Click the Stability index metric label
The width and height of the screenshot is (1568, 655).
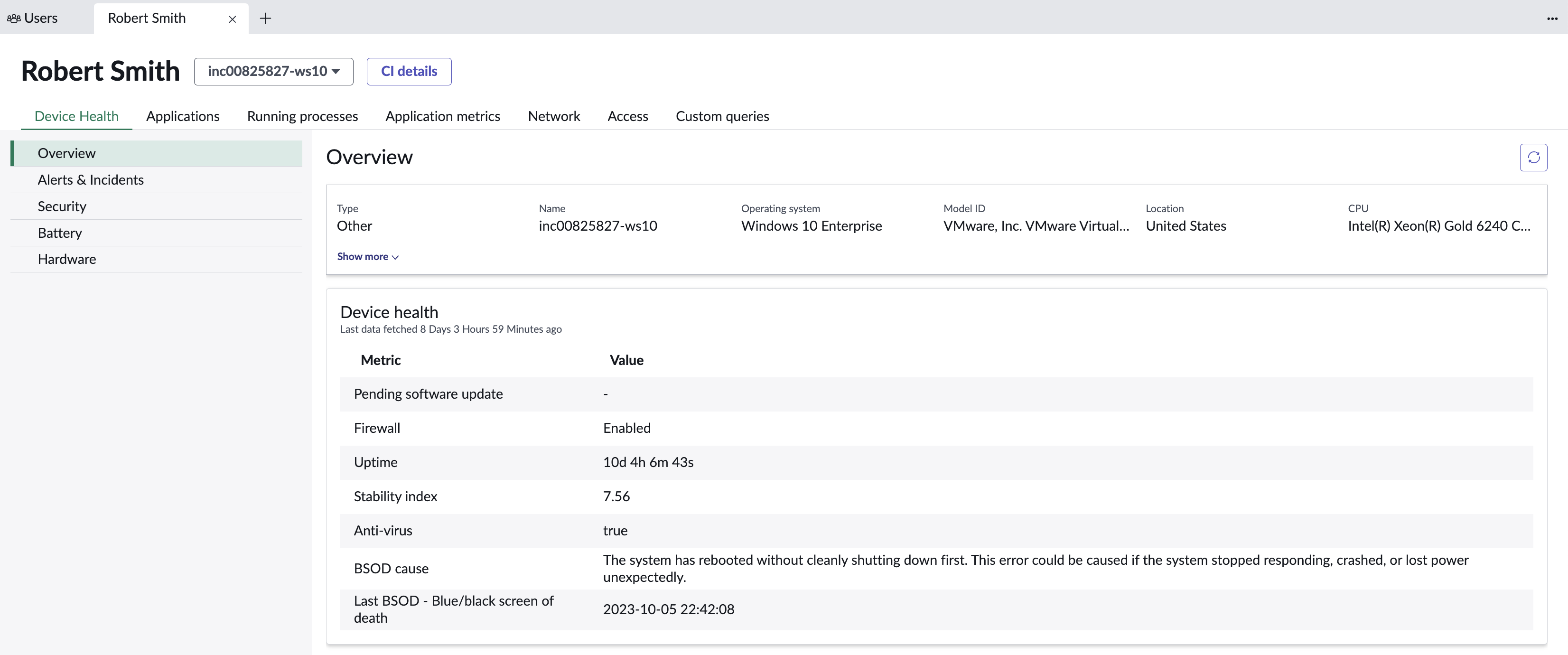pos(396,496)
